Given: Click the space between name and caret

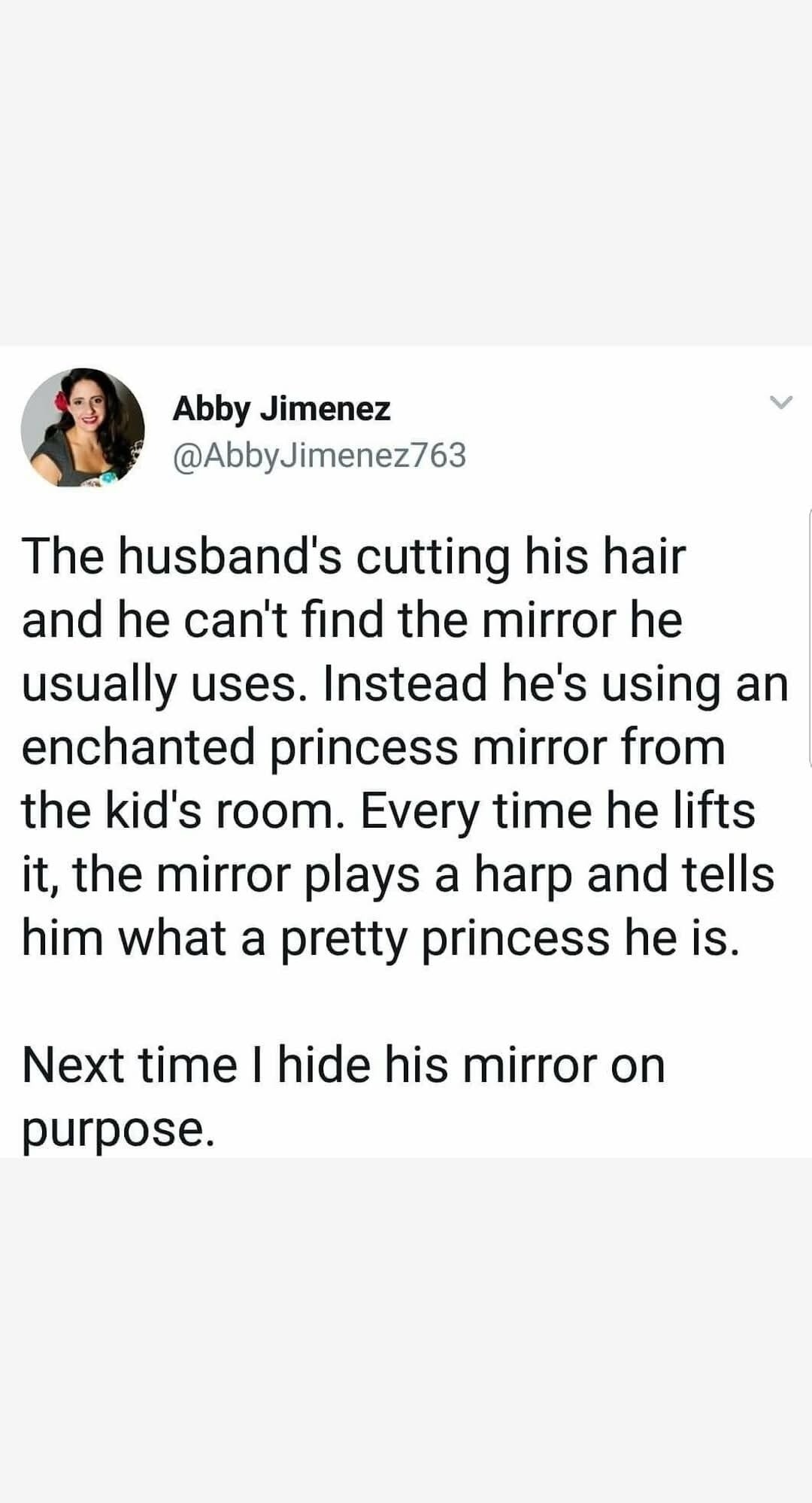Looking at the screenshot, I should click(586, 409).
